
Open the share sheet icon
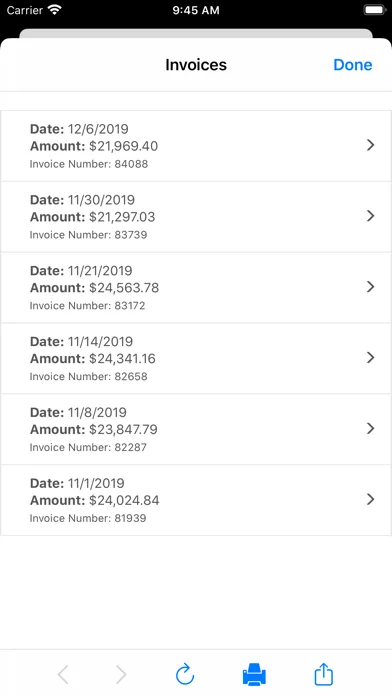[x=324, y=674]
